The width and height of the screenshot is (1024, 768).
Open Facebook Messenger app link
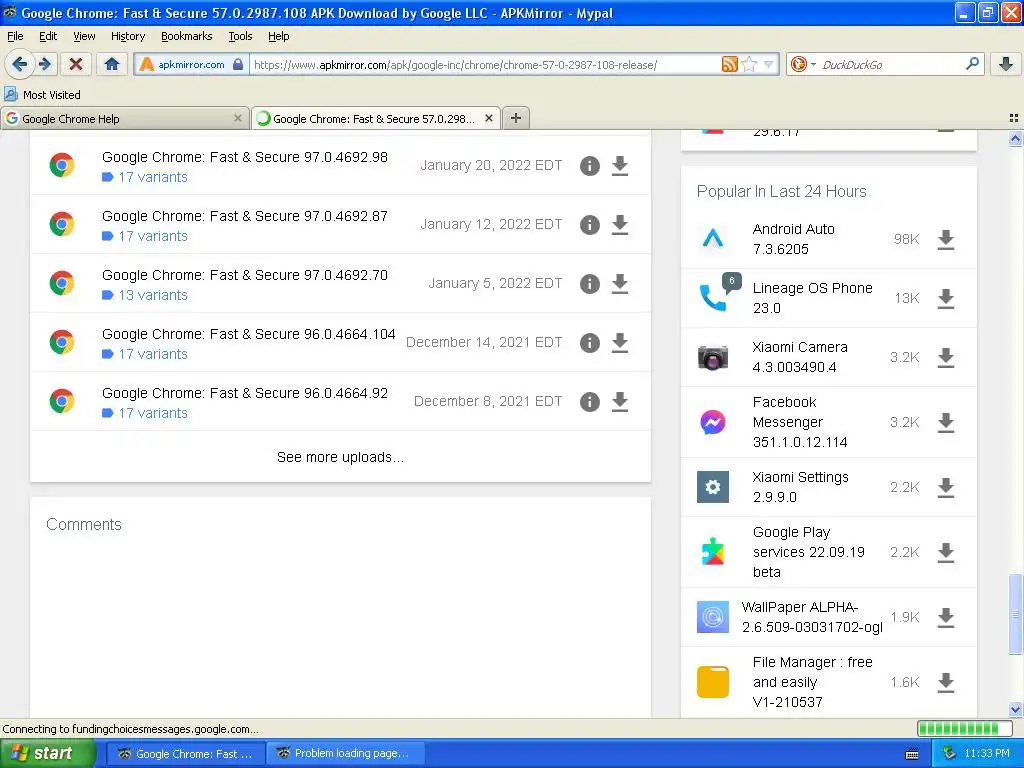800,422
